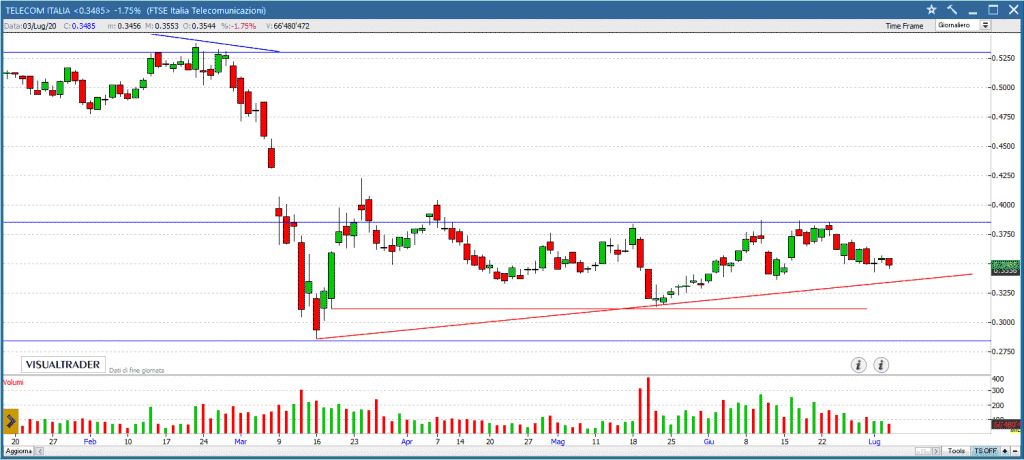This screenshot has width=1024, height=460.
Task: Click the current price marker on axis
Action: 1005,267
